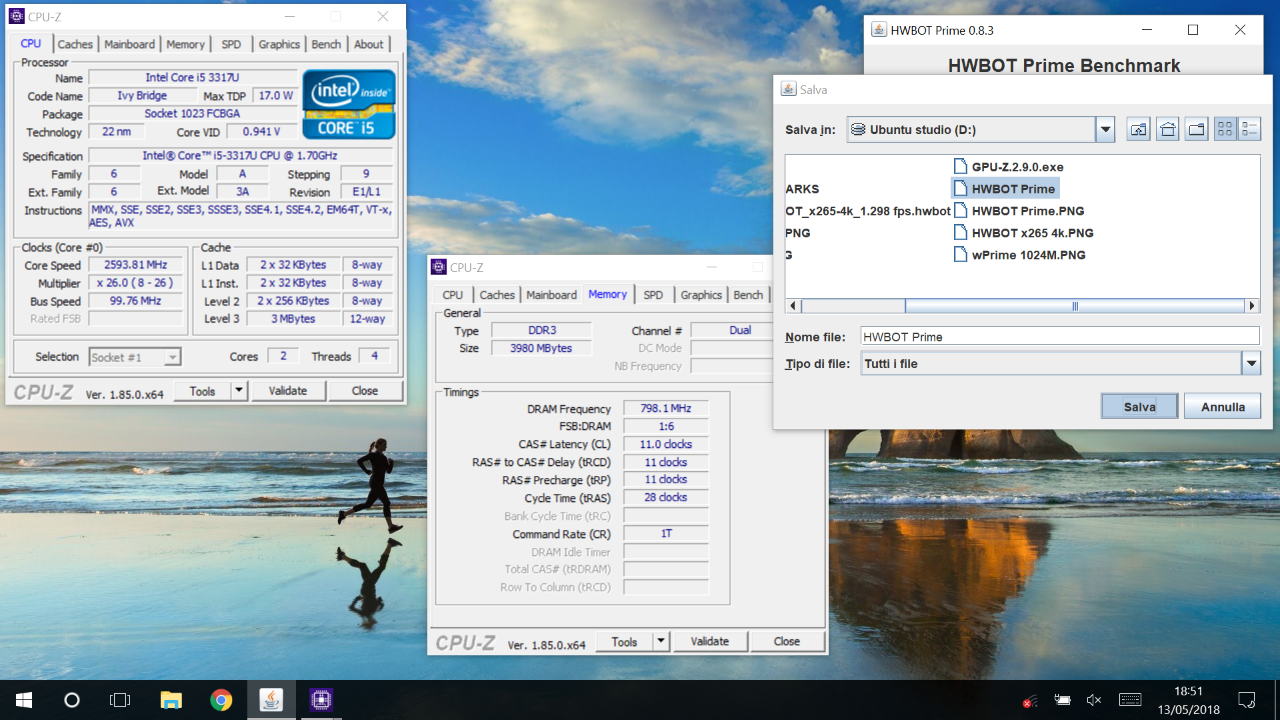1280x720 pixels.
Task: Open Google Chrome from taskbar
Action: [x=221, y=700]
